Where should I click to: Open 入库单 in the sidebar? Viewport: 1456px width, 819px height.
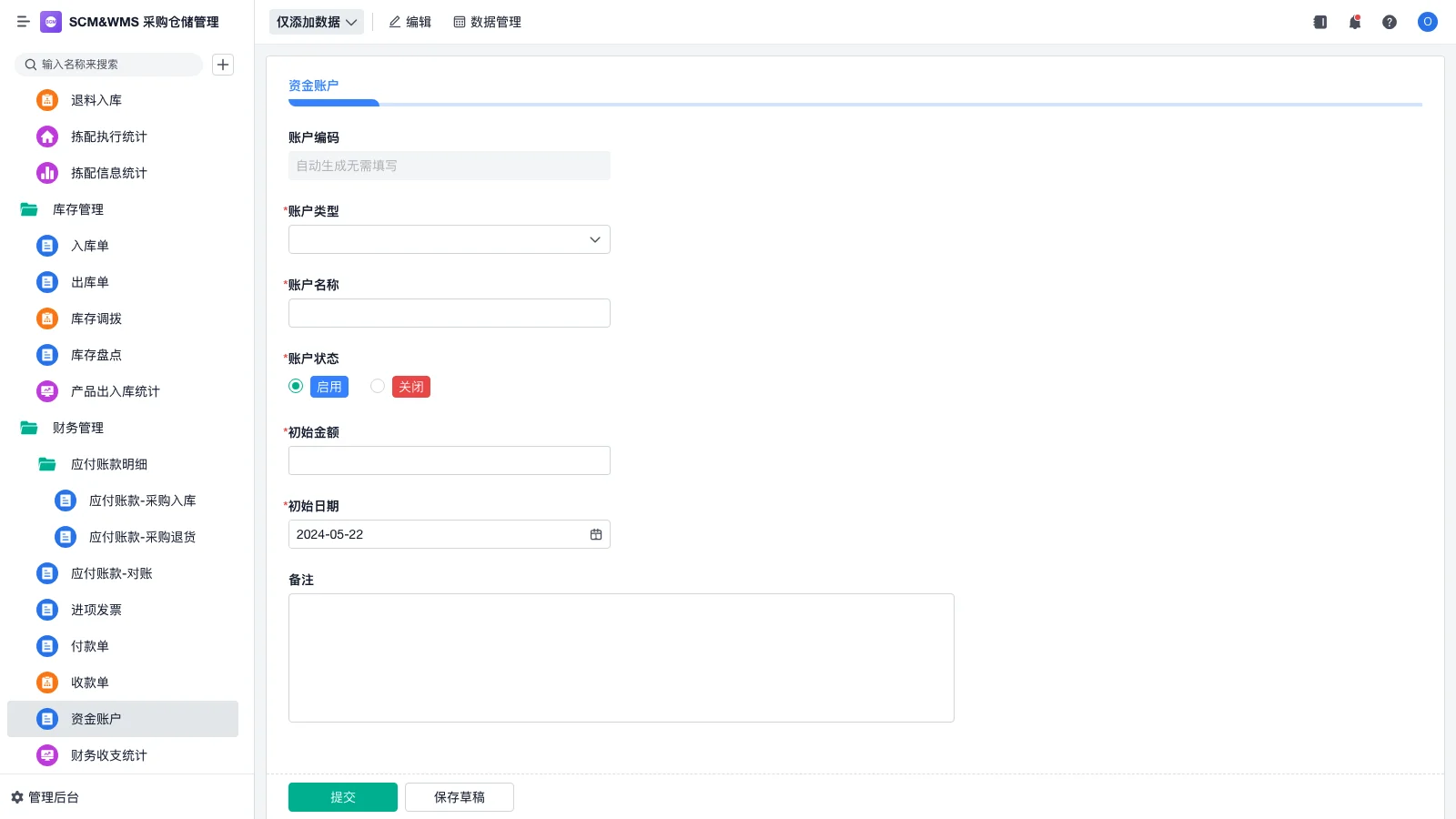123,246
